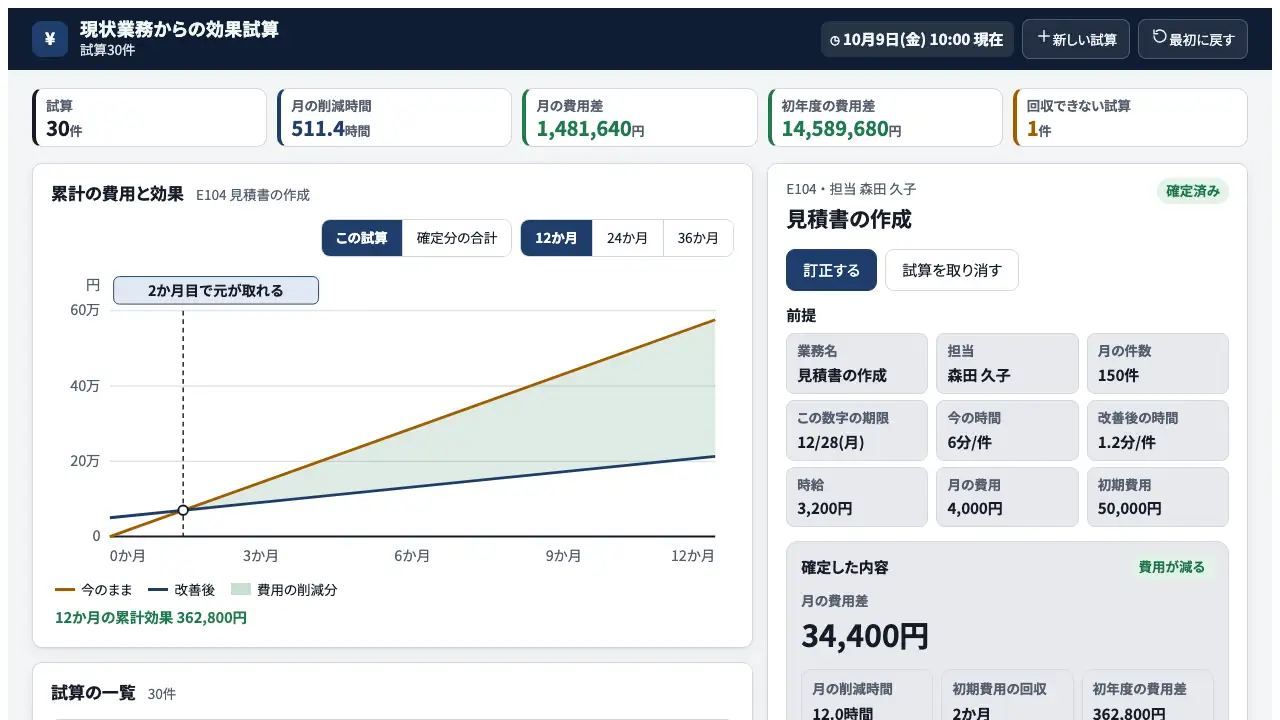The width and height of the screenshot is (1280, 720).
Task: Click the 今のまま legend swatch
Action: click(65, 590)
